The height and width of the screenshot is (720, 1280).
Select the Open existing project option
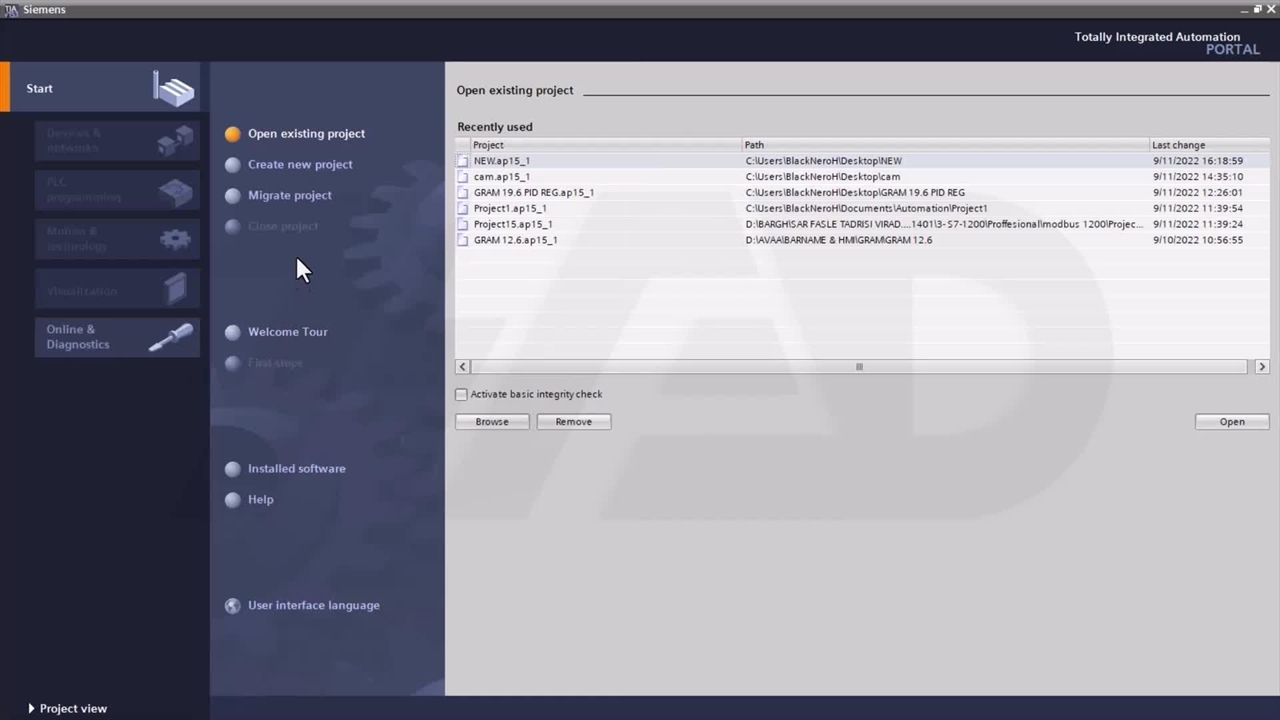(x=306, y=134)
